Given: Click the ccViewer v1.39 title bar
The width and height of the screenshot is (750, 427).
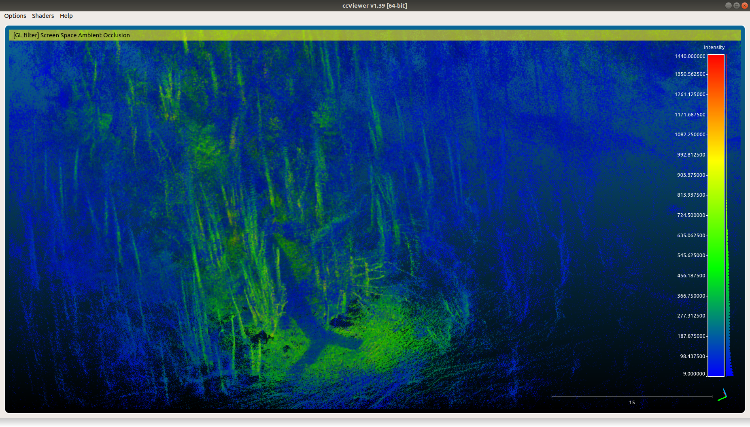Looking at the screenshot, I should point(374,6).
